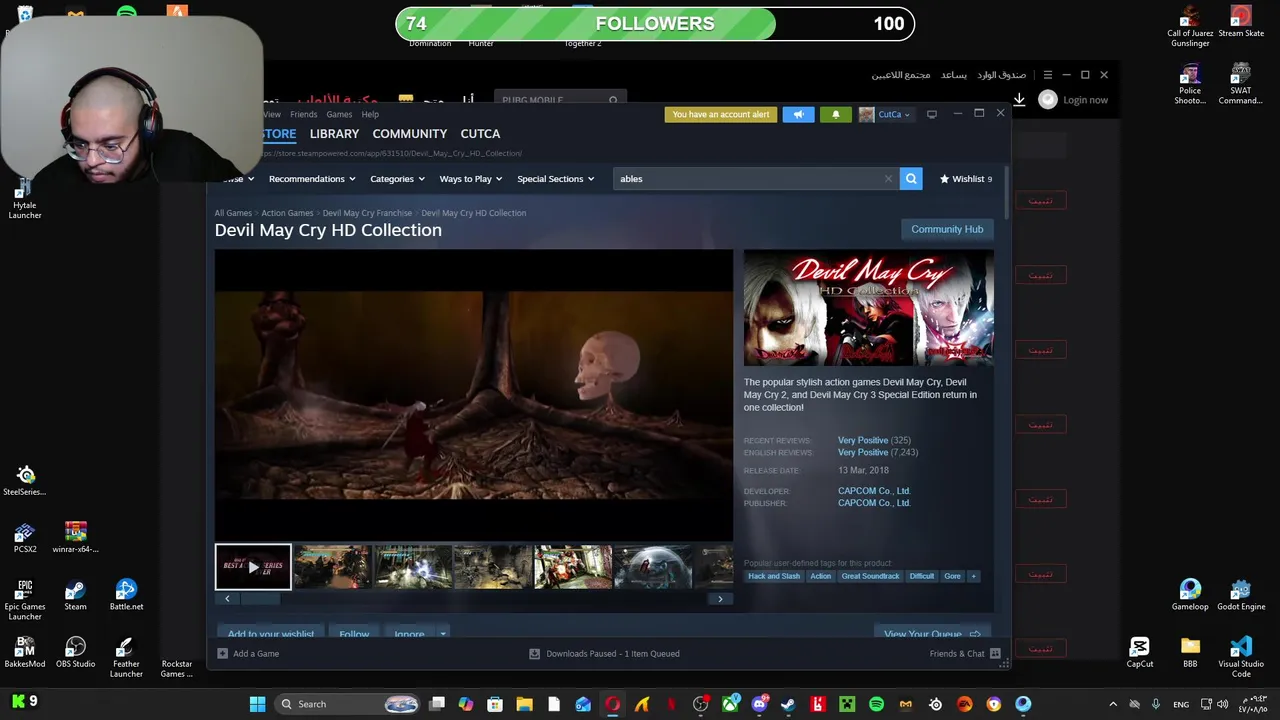Open the hamburger menu in background window
Image resolution: width=1280 pixels, height=720 pixels.
1047,75
